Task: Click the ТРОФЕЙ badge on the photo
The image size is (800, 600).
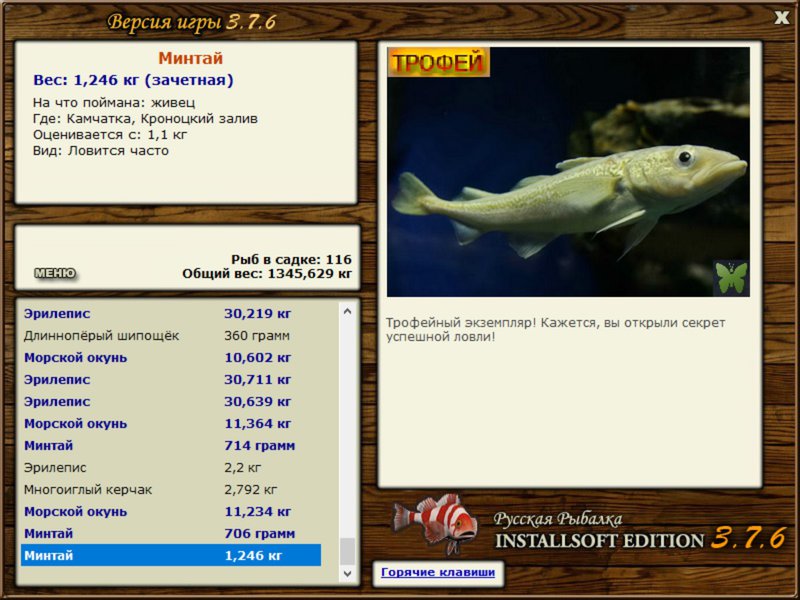Action: [x=438, y=62]
